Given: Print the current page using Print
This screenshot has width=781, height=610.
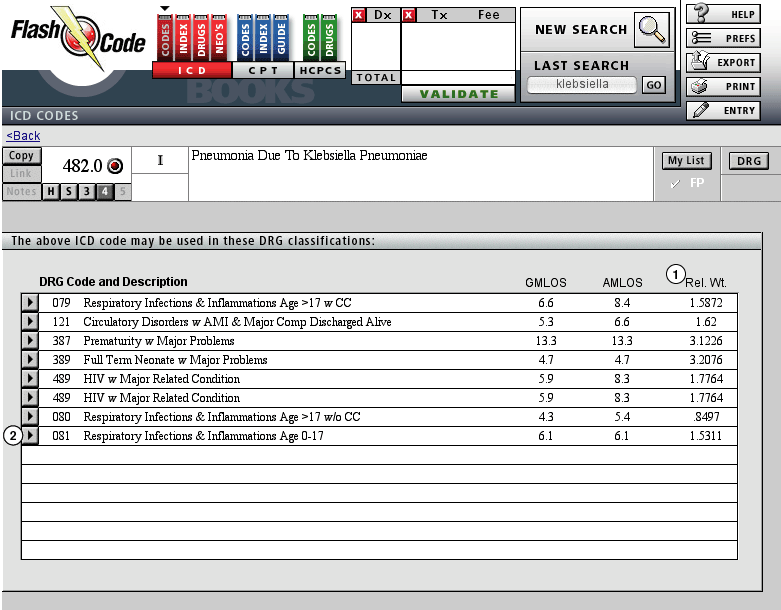Looking at the screenshot, I should [723, 86].
